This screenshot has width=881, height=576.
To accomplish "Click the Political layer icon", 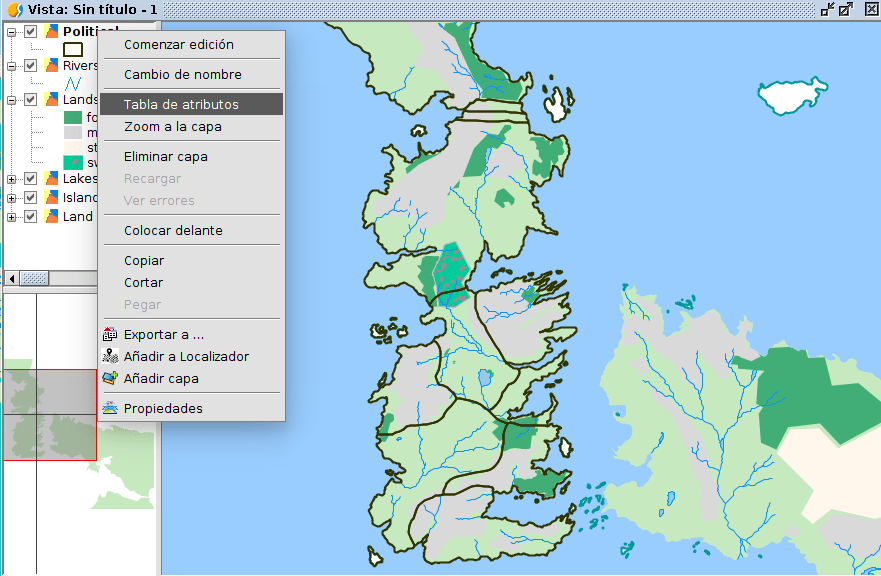I will (x=52, y=32).
